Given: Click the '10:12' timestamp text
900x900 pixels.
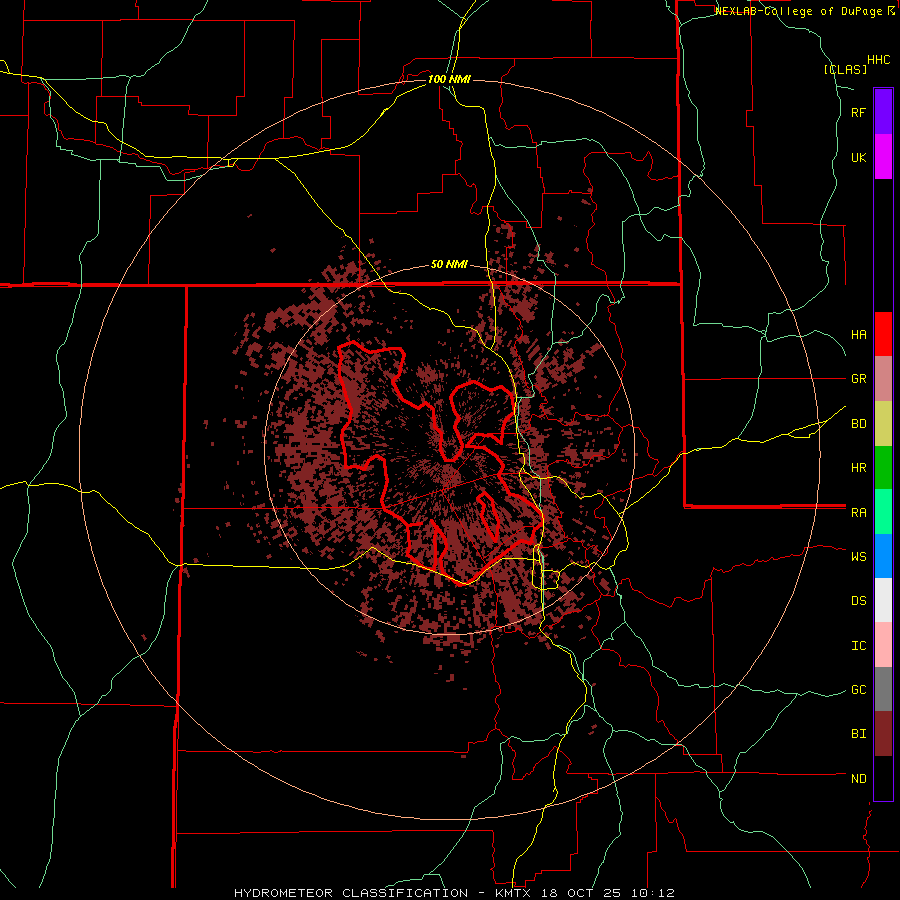Looking at the screenshot, I should point(655,893).
